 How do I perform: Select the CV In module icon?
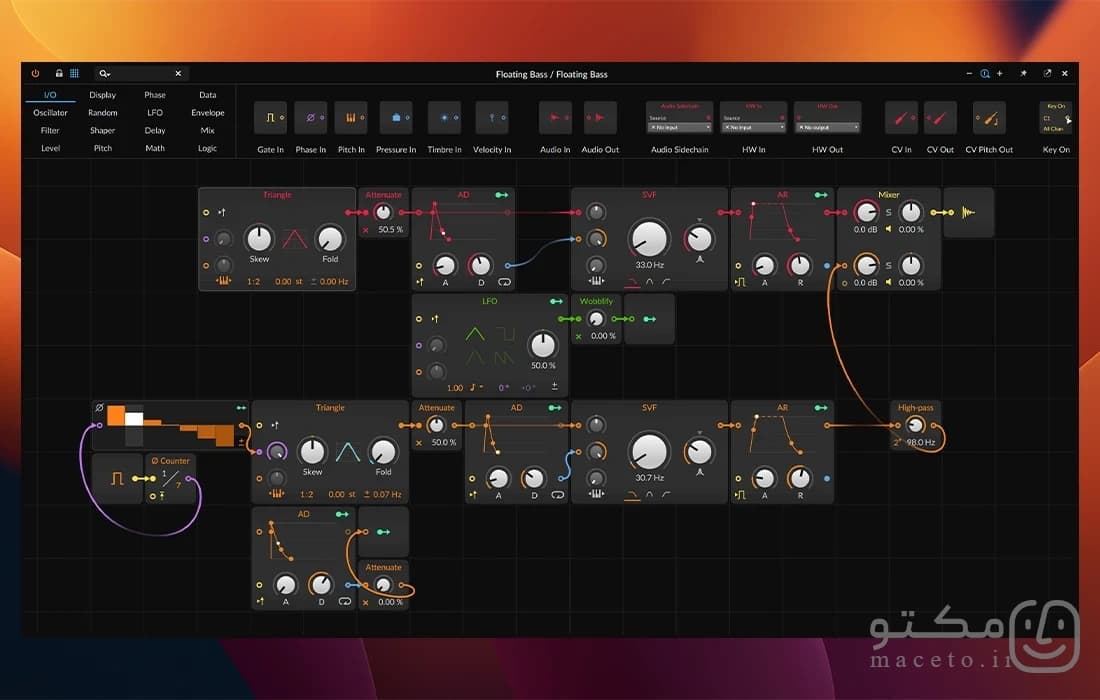[901, 118]
